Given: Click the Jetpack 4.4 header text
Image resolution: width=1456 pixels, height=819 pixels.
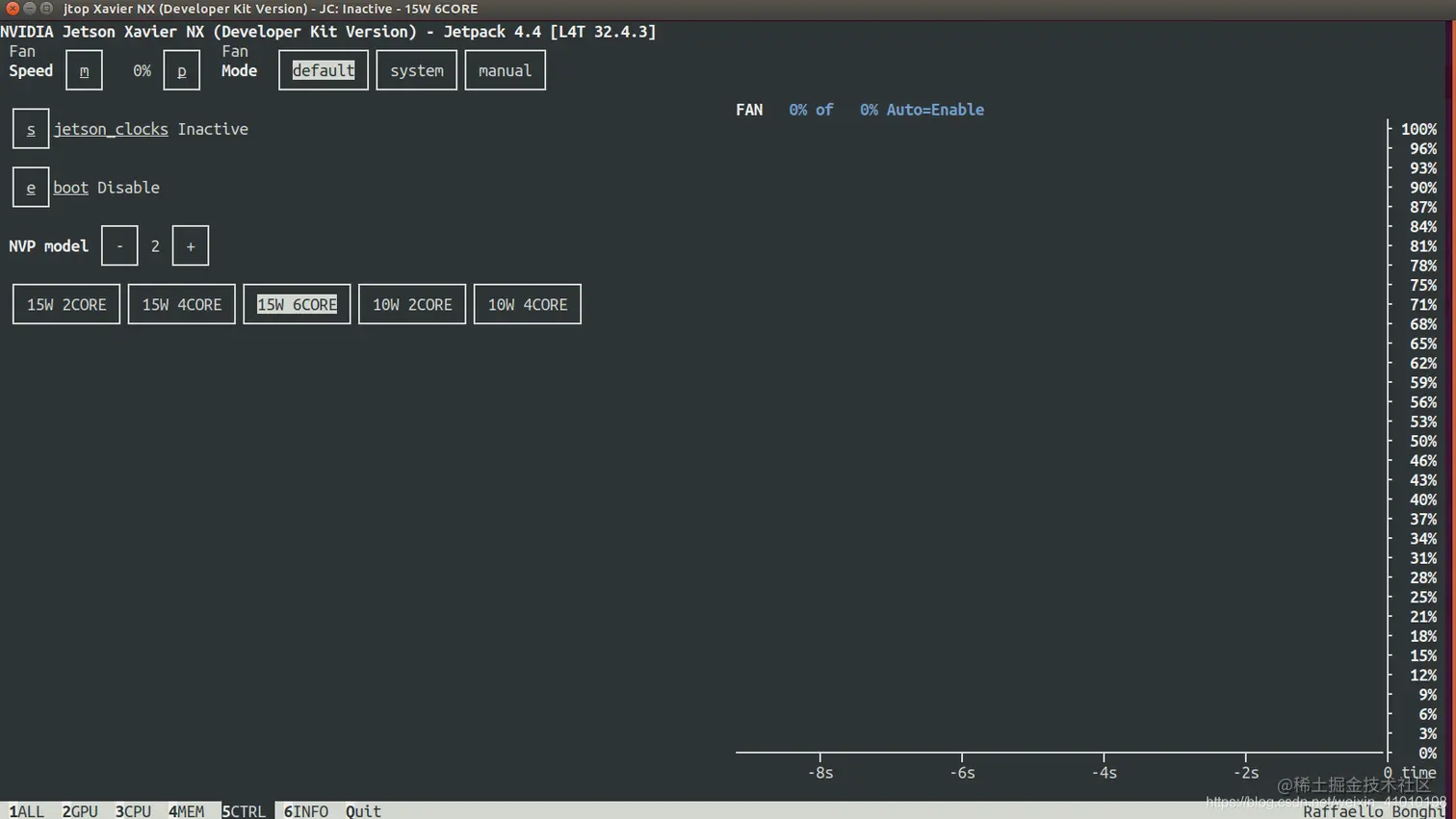Looking at the screenshot, I should coord(492,32).
